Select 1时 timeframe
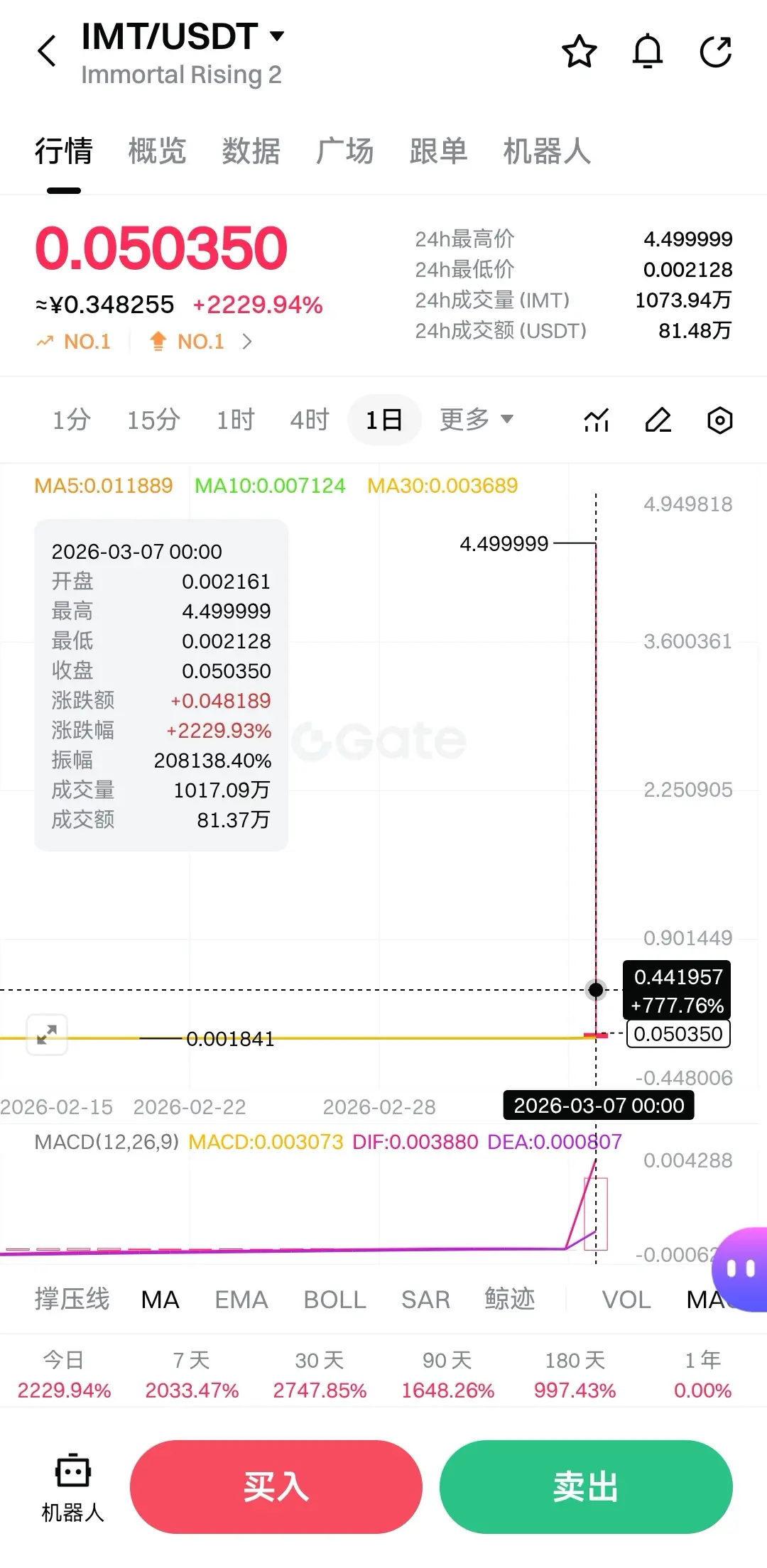 click(236, 420)
